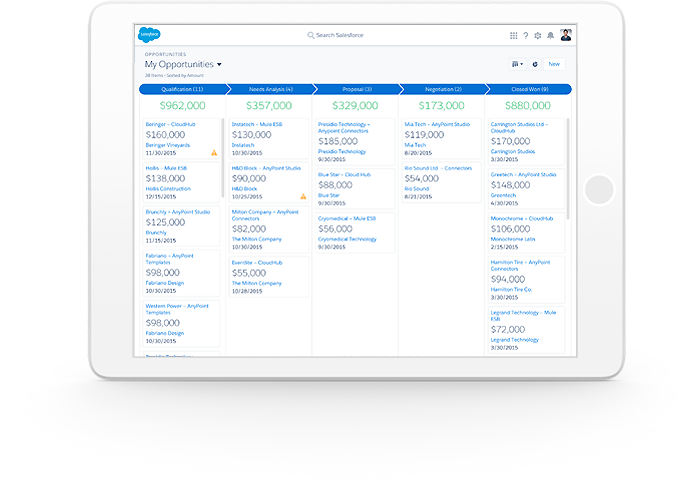The width and height of the screenshot is (699, 494).
Task: Open the notifications bell
Action: (x=551, y=35)
